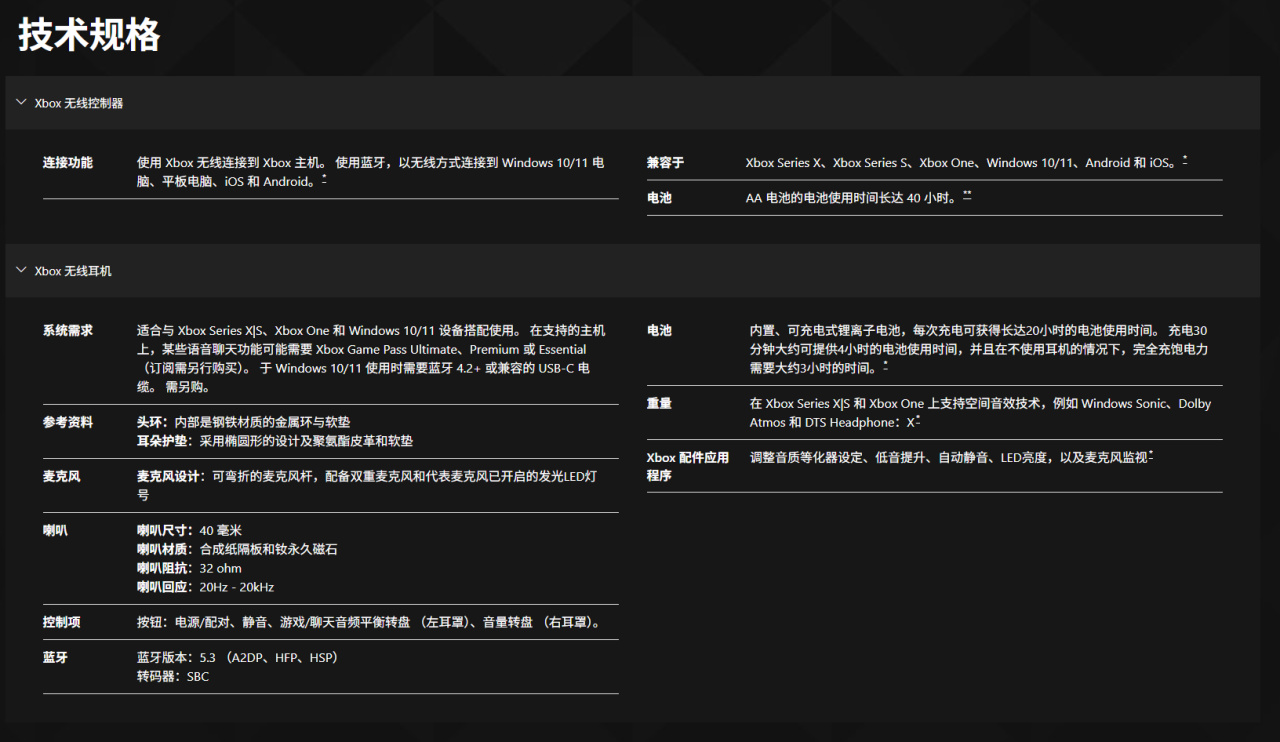Click the '系统需求' label
Viewport: 1280px width, 742px height.
[68, 331]
